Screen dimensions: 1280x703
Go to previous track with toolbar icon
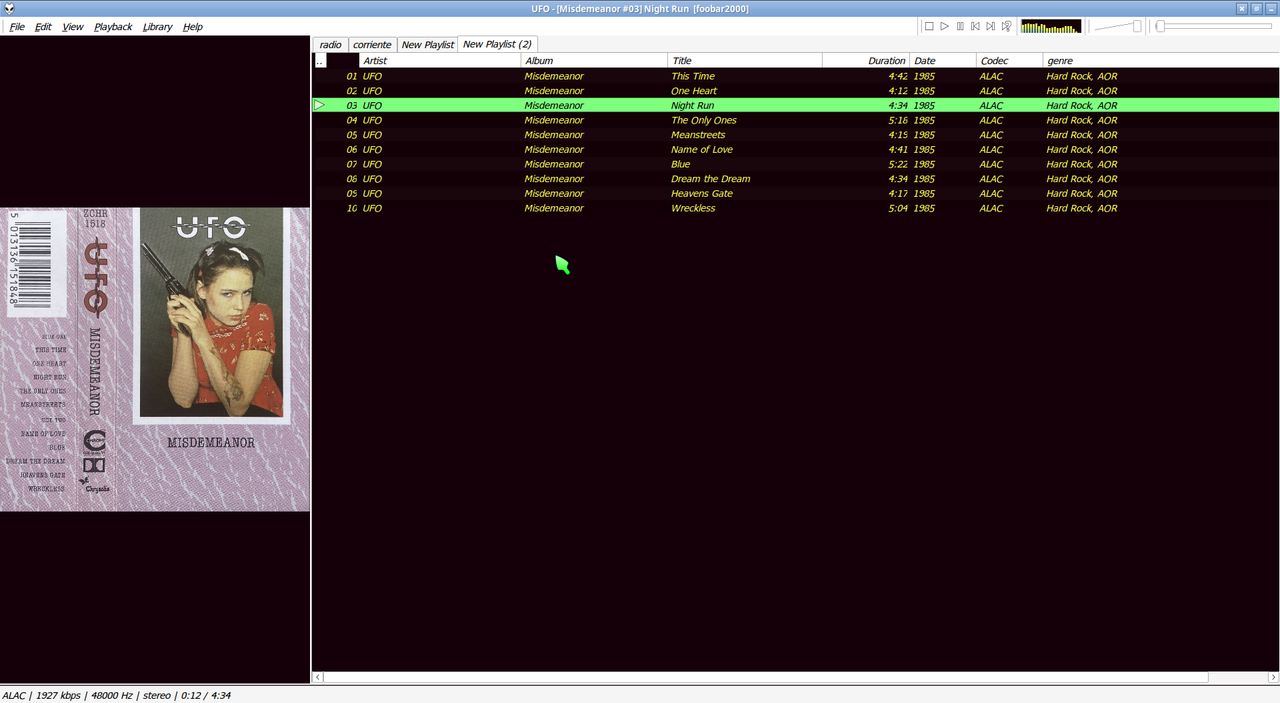pyautogui.click(x=975, y=26)
